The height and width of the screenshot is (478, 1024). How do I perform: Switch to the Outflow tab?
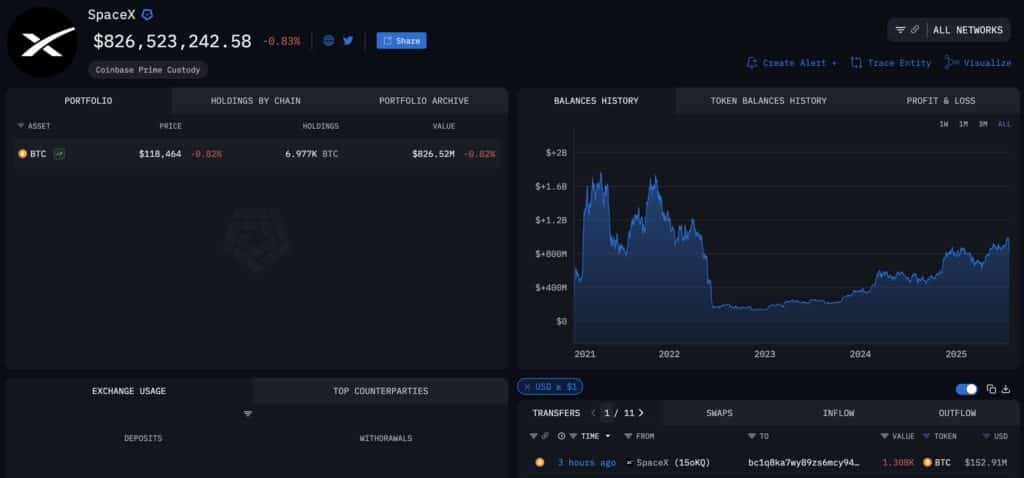tap(957, 413)
